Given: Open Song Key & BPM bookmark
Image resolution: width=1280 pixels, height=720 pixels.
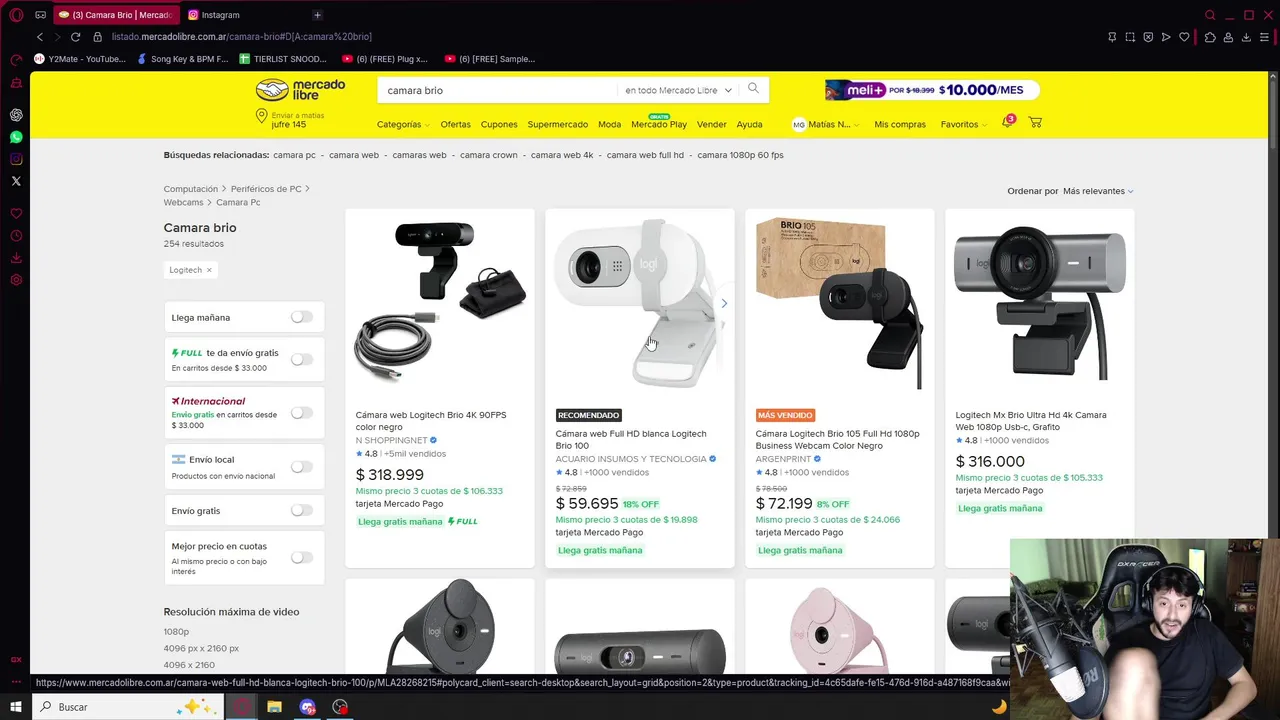Looking at the screenshot, I should pyautogui.click(x=182, y=59).
